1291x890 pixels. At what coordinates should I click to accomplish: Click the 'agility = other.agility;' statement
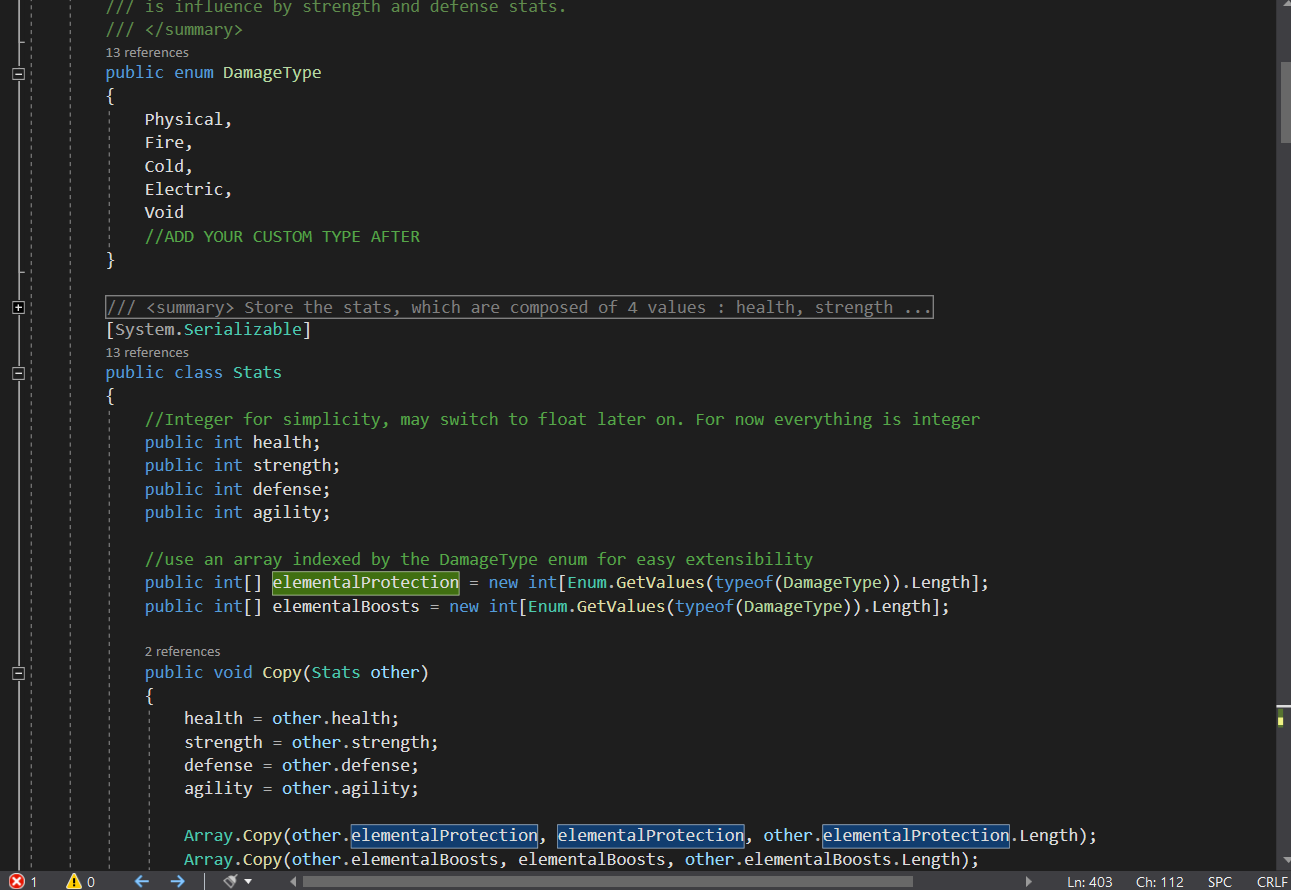point(301,788)
